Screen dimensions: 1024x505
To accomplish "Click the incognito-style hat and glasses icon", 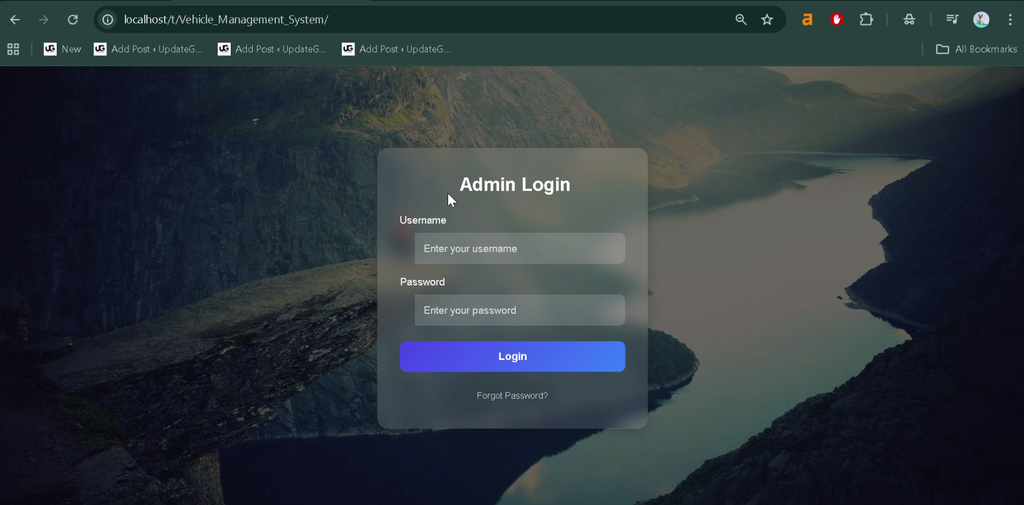I will tap(909, 20).
